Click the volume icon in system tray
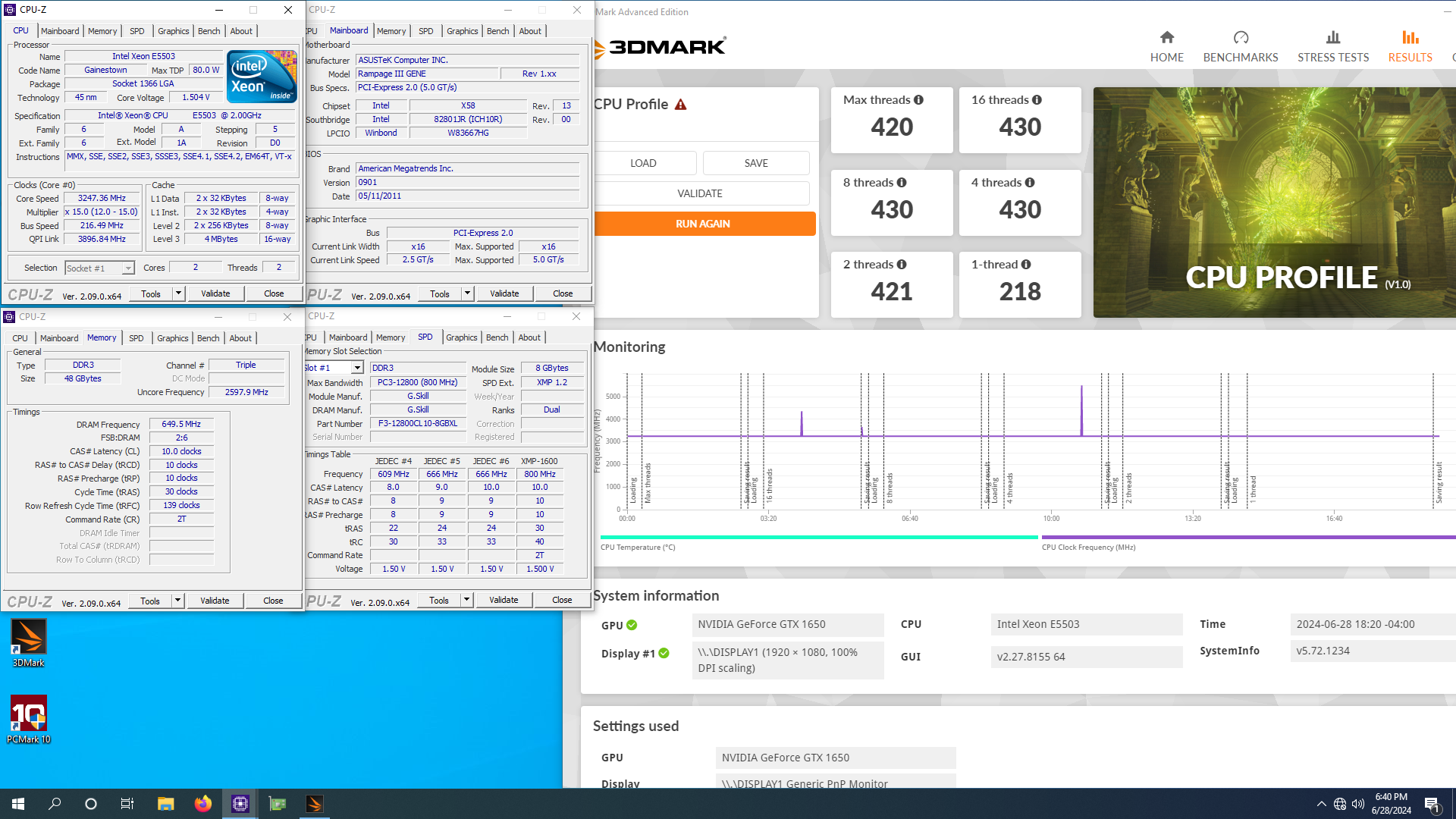The height and width of the screenshot is (819, 1456). pyautogui.click(x=1358, y=804)
